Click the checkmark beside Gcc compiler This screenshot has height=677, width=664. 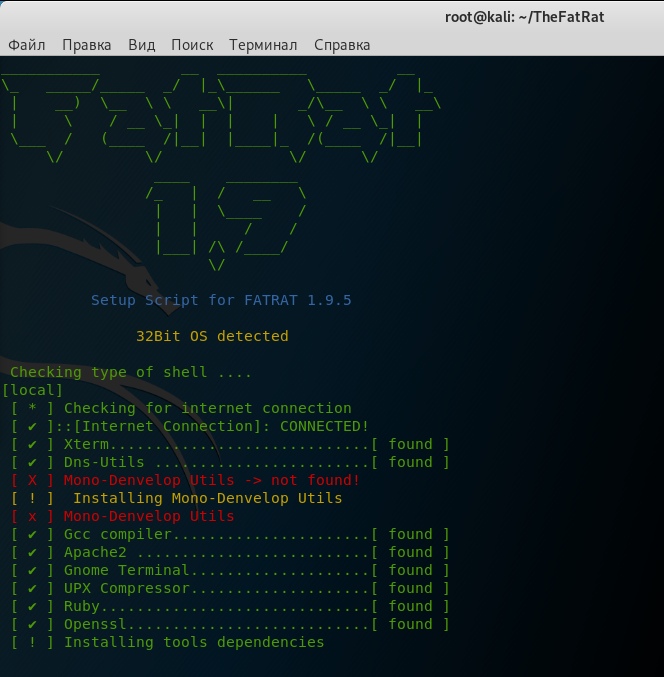tap(33, 534)
